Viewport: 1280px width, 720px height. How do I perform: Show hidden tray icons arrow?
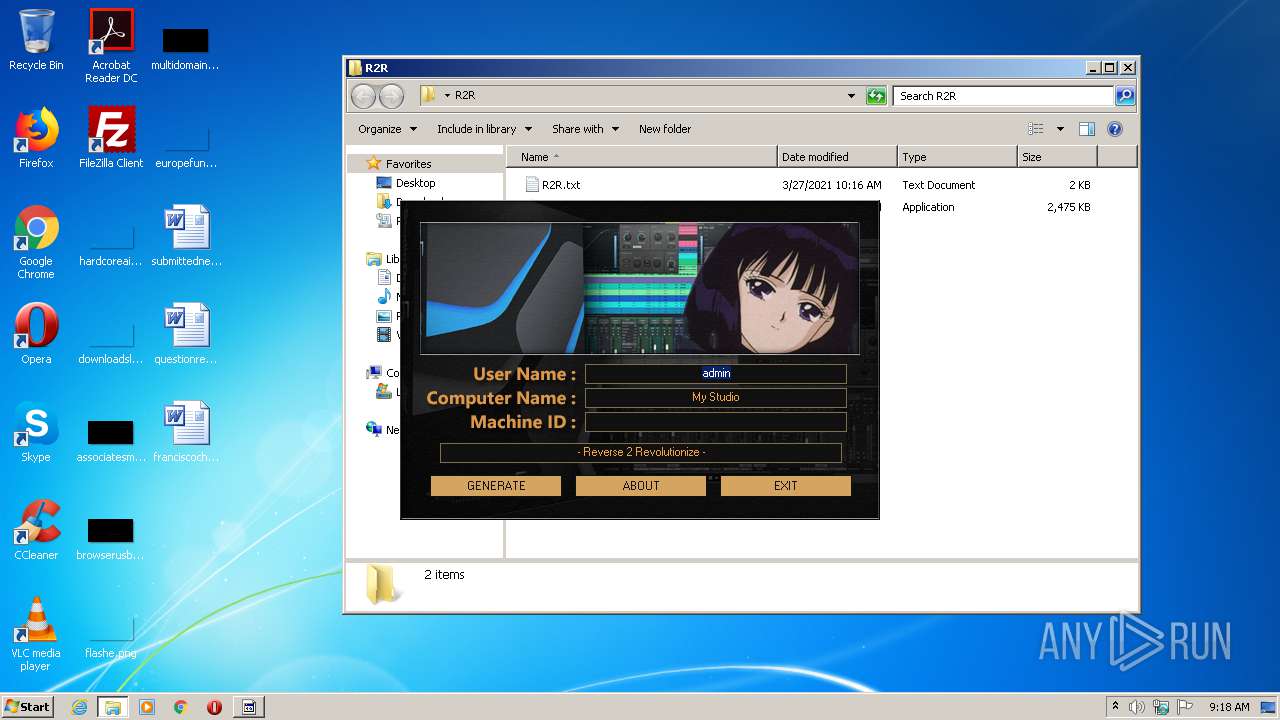click(1115, 707)
